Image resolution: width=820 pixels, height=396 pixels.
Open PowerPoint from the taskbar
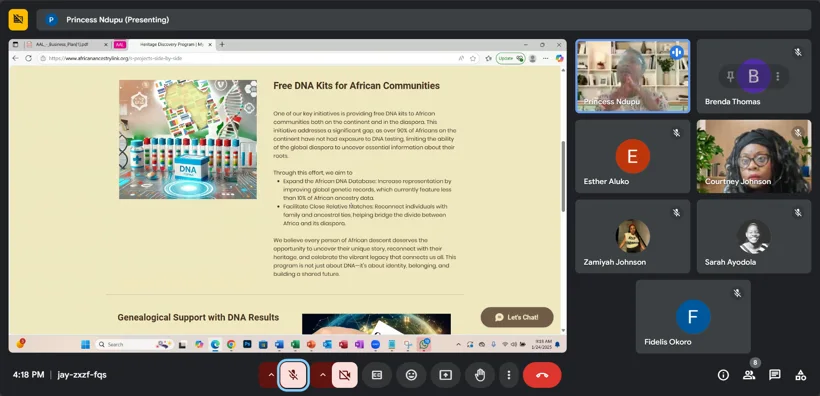point(311,344)
